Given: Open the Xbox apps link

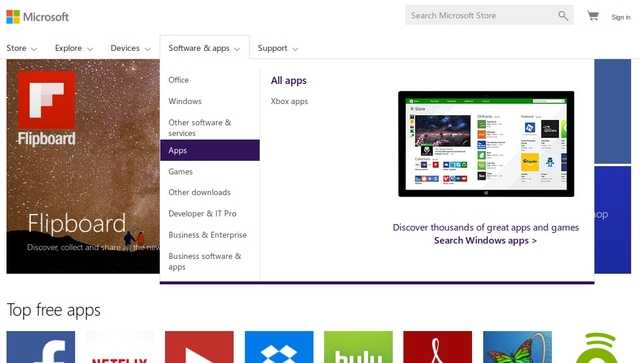Looking at the screenshot, I should click(x=289, y=101).
